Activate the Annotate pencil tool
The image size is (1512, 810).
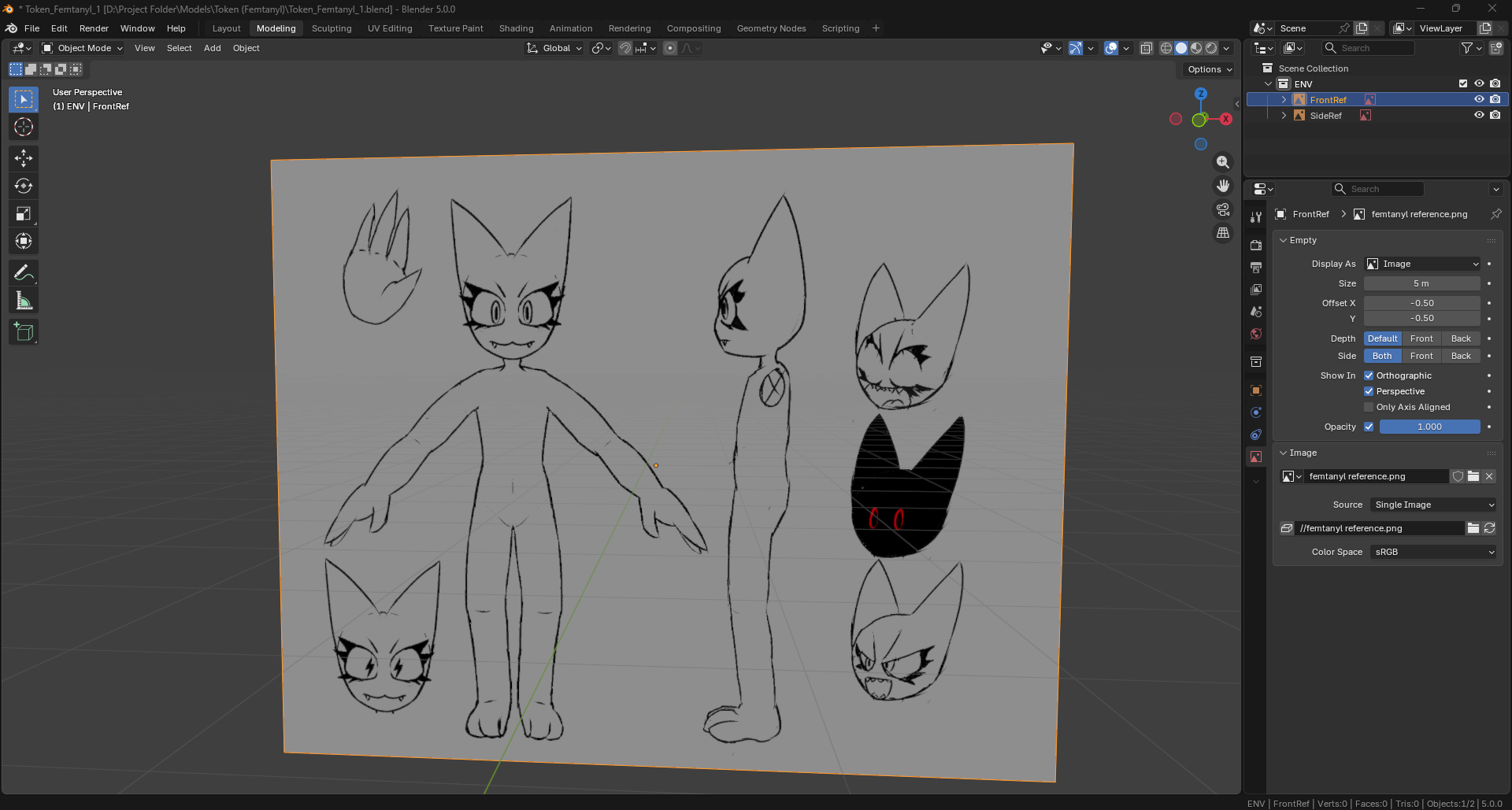tap(24, 273)
